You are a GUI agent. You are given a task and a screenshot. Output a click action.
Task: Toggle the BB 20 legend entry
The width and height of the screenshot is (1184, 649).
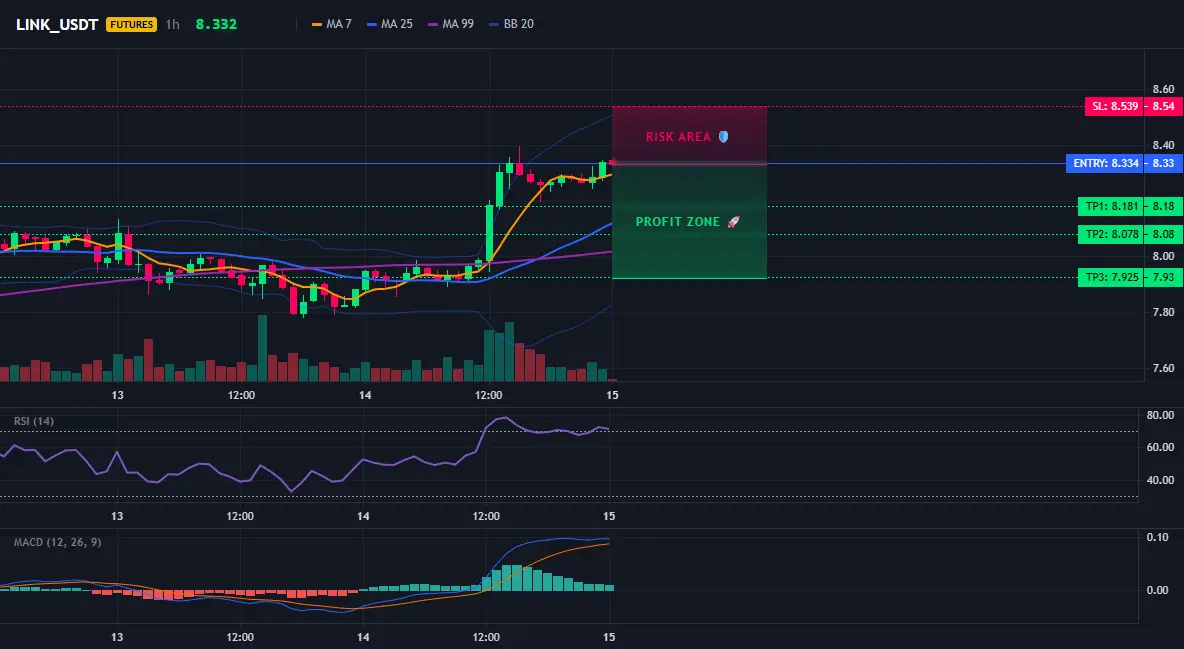coord(511,24)
